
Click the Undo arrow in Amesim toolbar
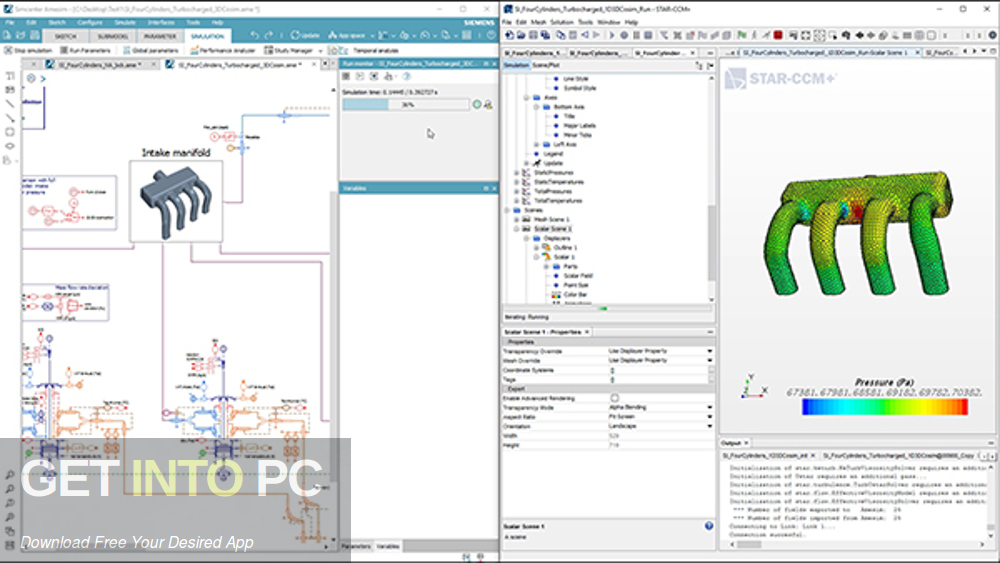255,35
